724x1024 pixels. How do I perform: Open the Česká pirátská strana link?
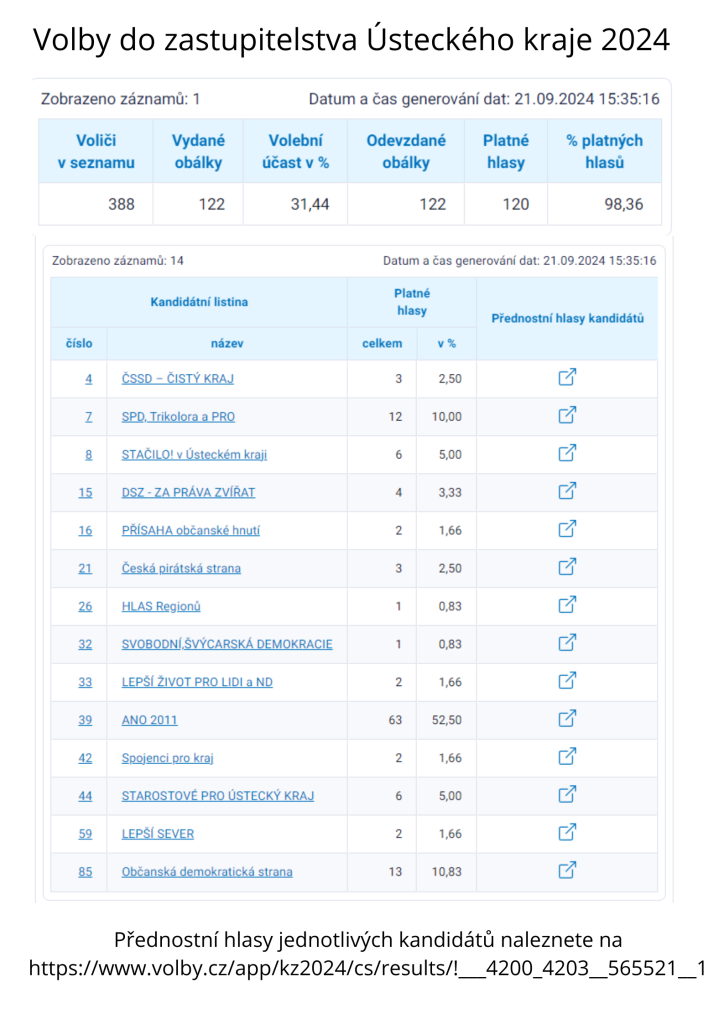181,568
